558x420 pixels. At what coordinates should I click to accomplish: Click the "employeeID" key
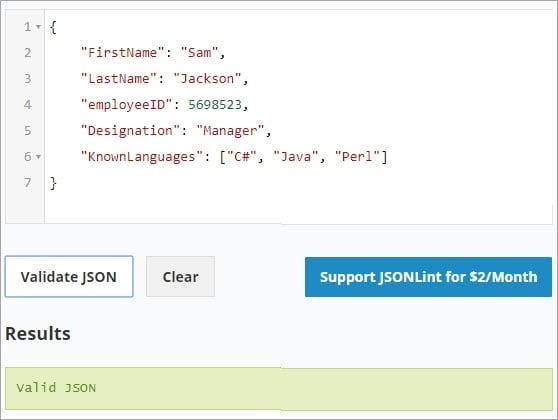[127, 105]
